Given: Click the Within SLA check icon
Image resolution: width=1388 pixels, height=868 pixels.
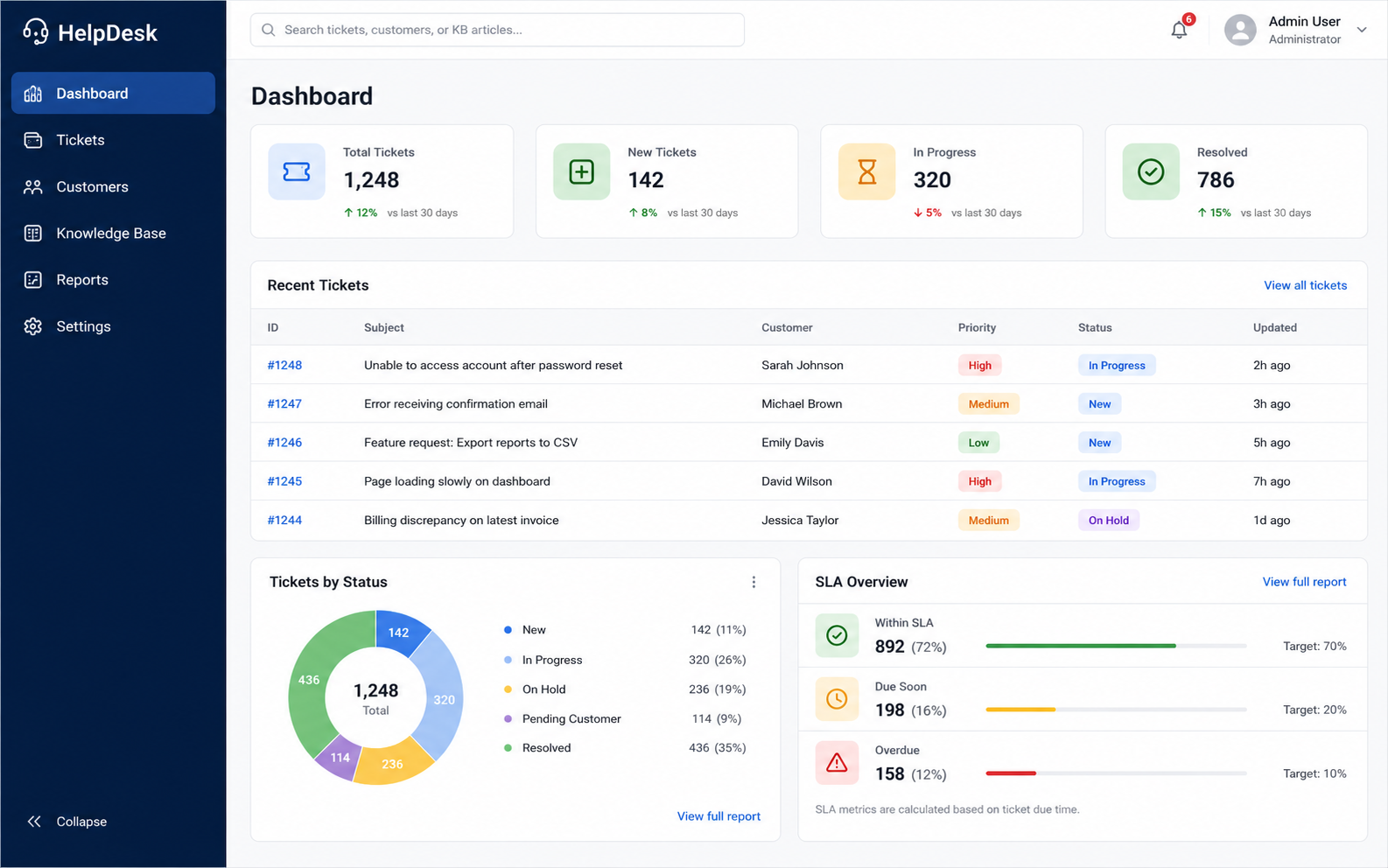Looking at the screenshot, I should [837, 635].
